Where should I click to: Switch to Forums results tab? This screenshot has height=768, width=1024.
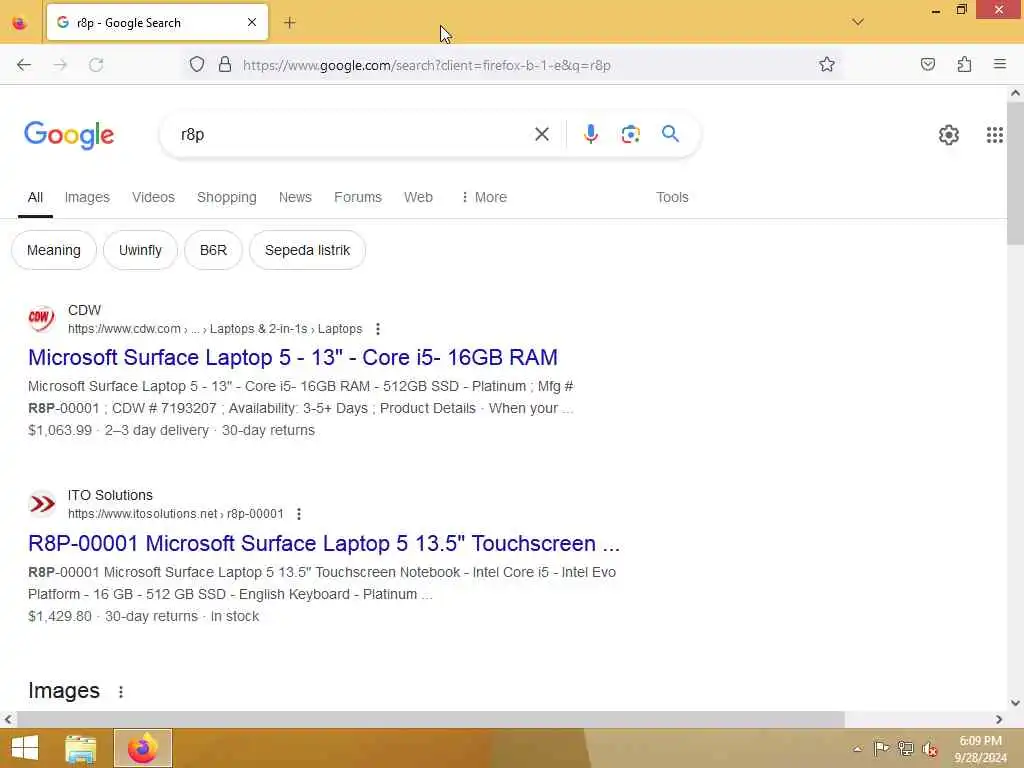coord(358,197)
